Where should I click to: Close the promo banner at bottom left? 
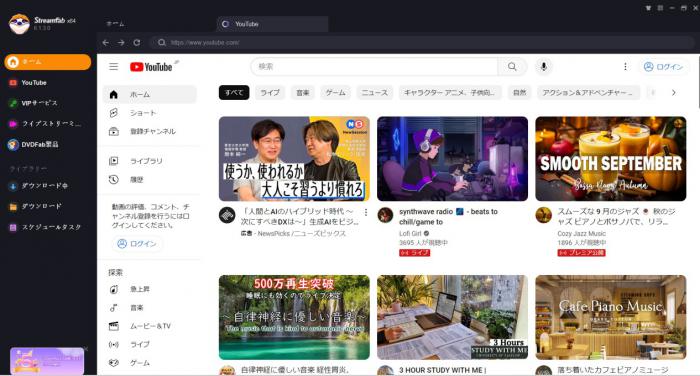coord(86,348)
